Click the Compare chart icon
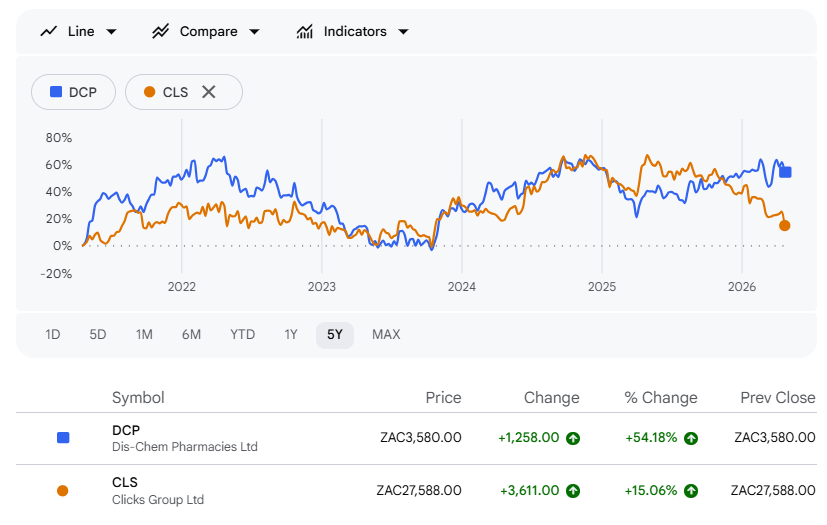The height and width of the screenshot is (525, 827). pos(160,31)
